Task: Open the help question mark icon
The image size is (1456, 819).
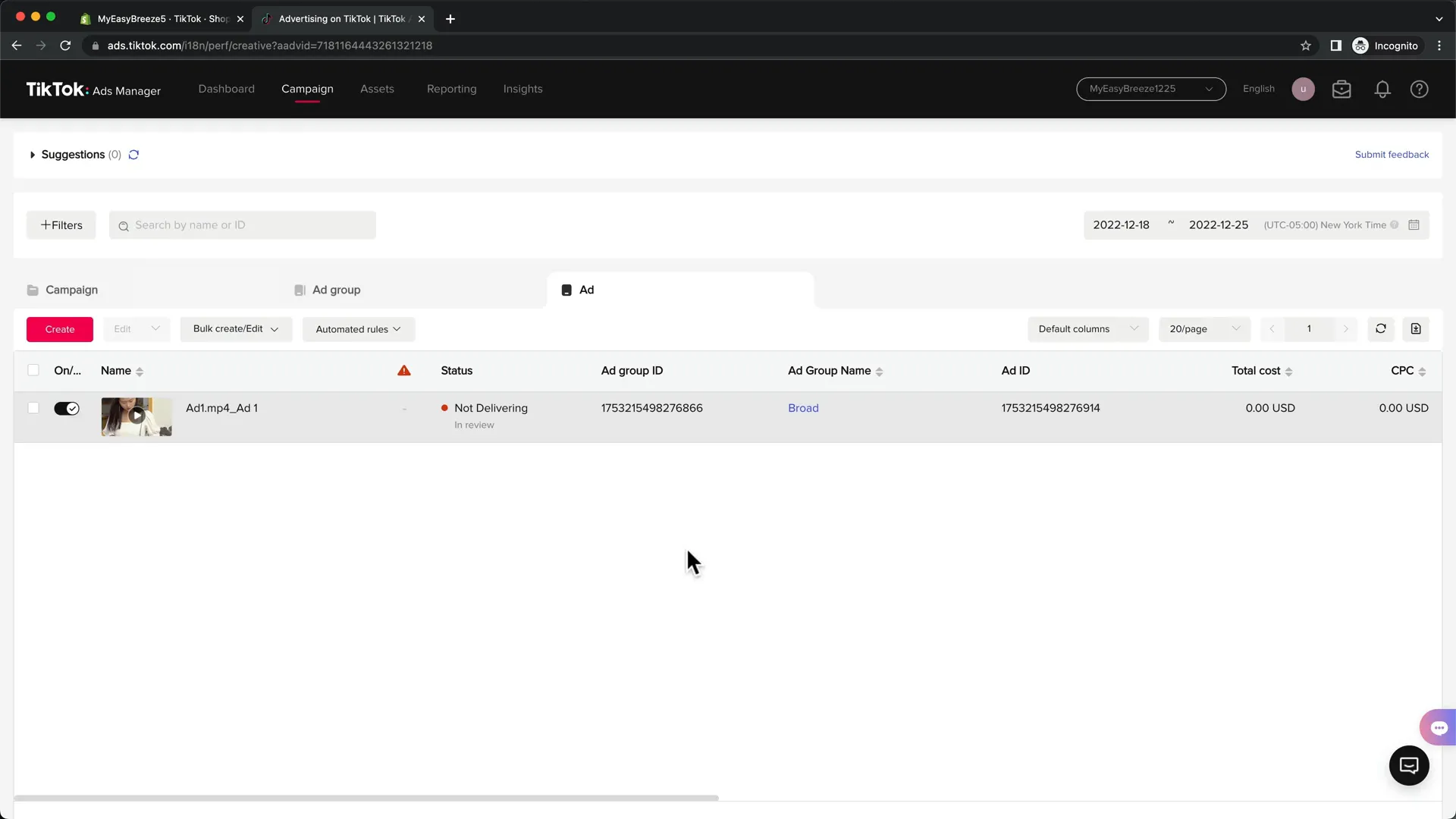Action: [x=1420, y=89]
